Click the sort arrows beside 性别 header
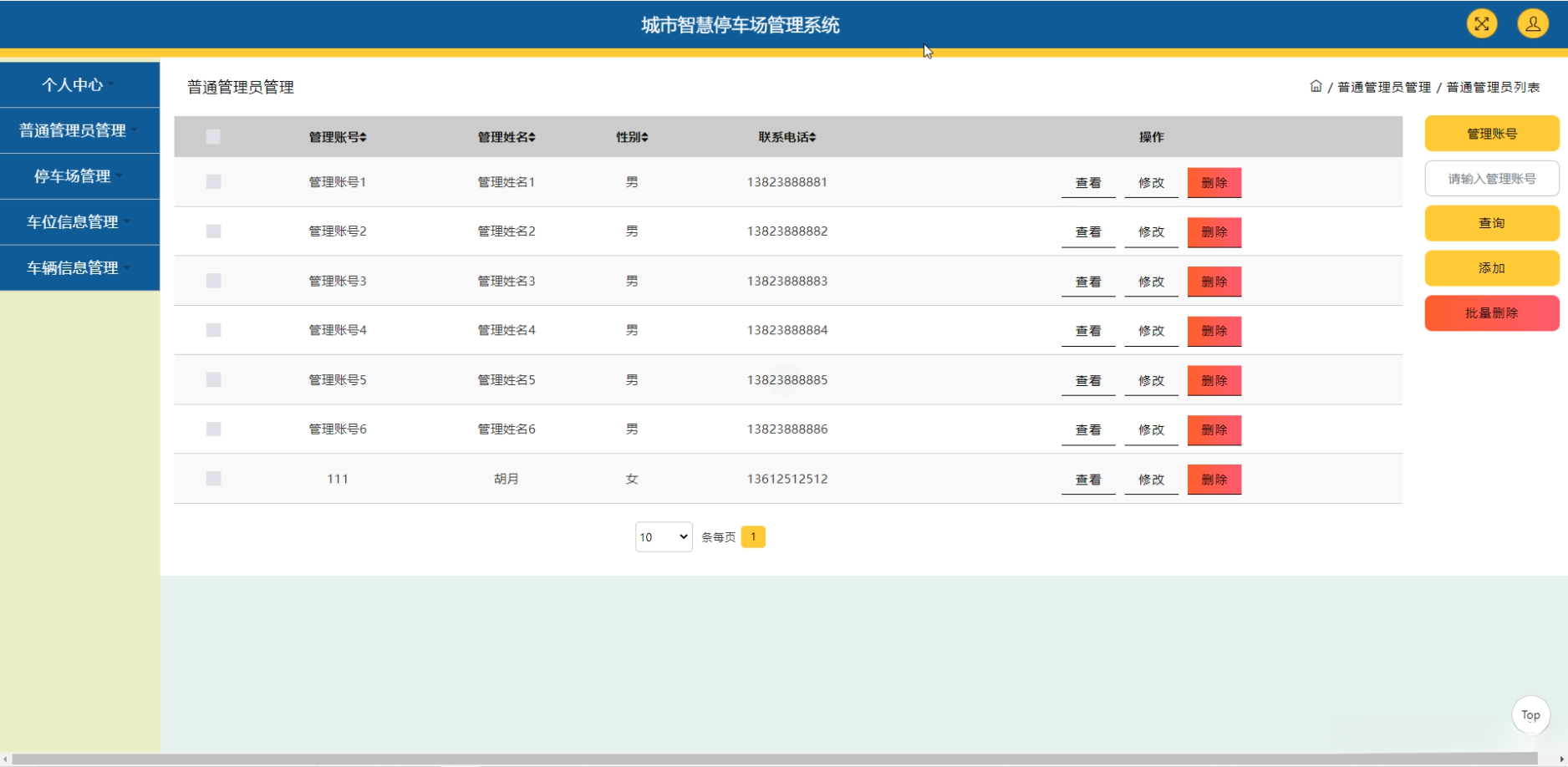 tap(644, 137)
